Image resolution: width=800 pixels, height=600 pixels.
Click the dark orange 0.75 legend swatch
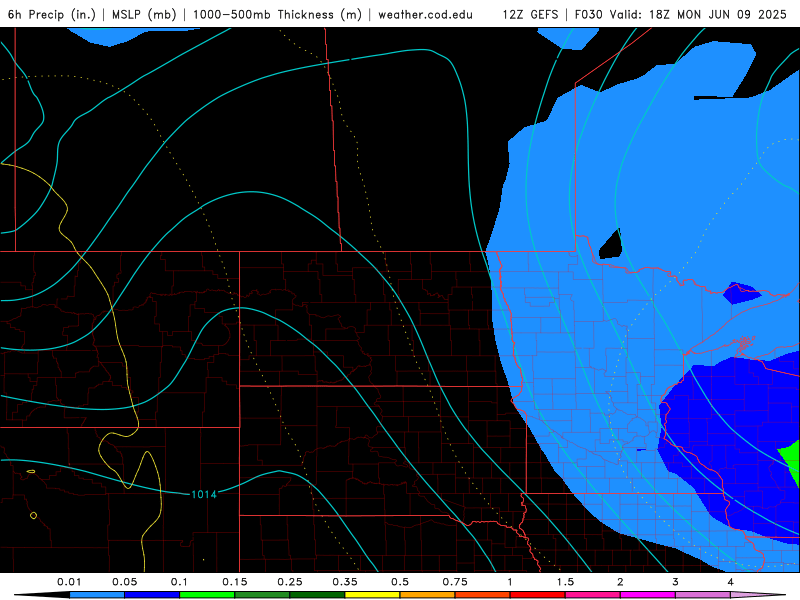(483, 595)
